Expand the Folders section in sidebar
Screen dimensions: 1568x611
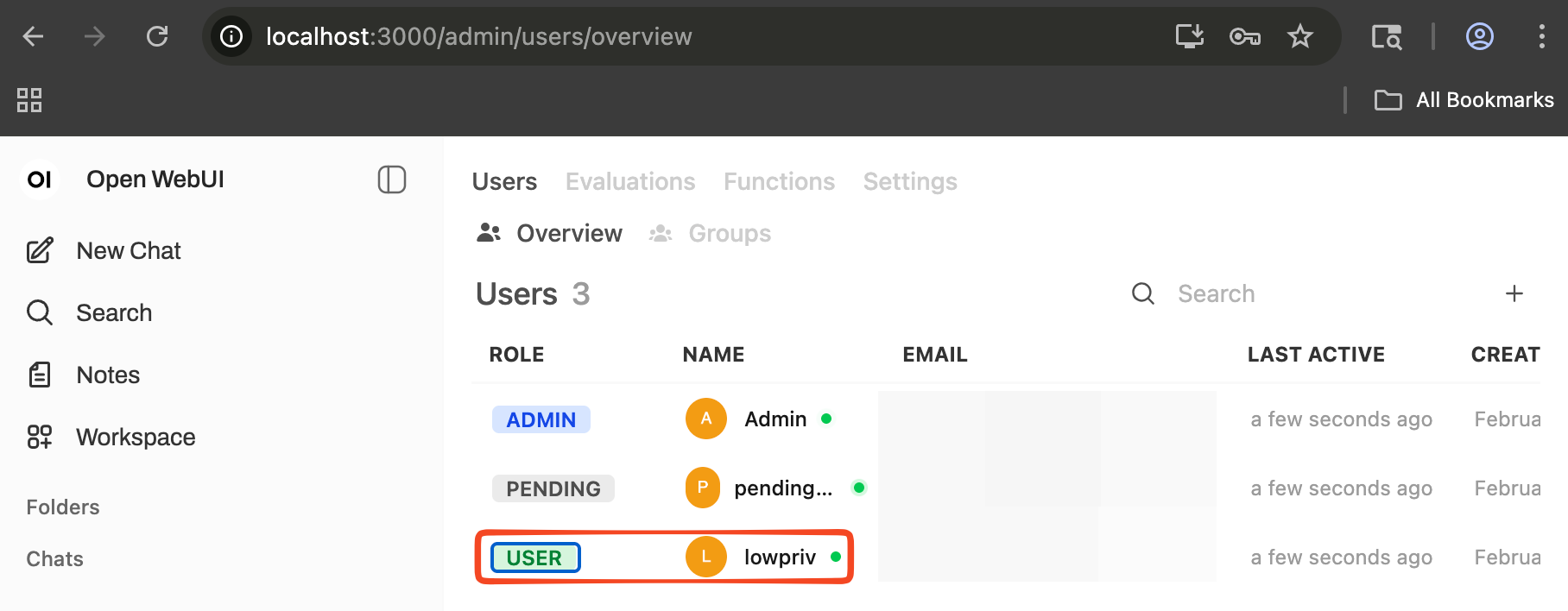point(63,507)
